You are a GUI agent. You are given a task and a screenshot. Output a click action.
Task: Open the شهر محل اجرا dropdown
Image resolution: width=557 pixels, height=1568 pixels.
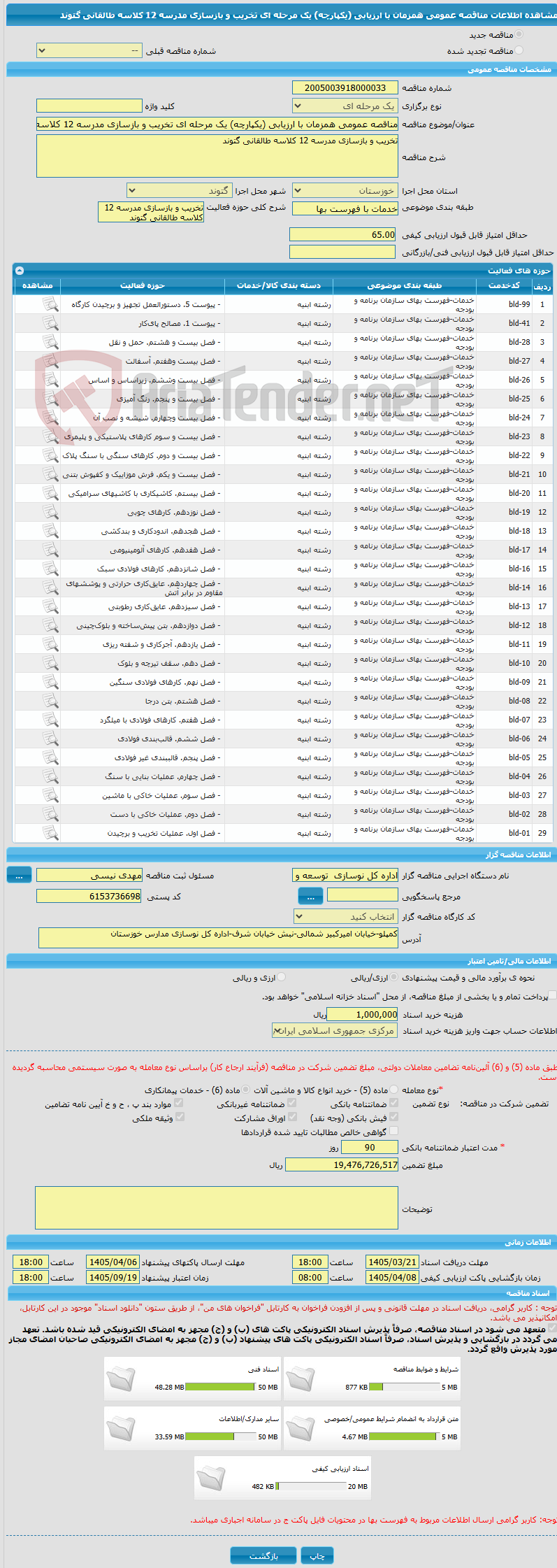[x=179, y=190]
